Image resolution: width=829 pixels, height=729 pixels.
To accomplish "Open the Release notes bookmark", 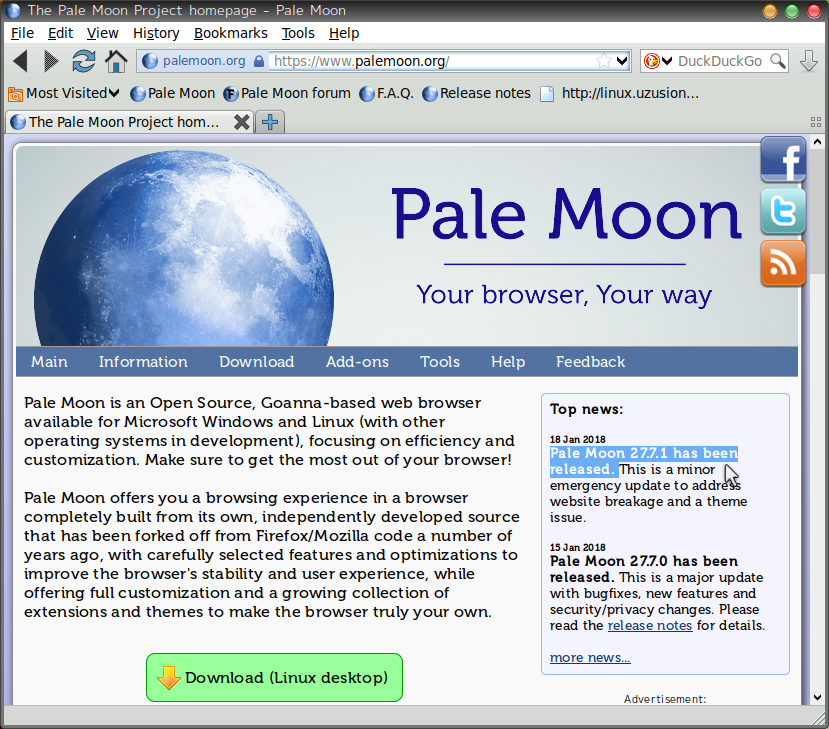I will pos(476,94).
